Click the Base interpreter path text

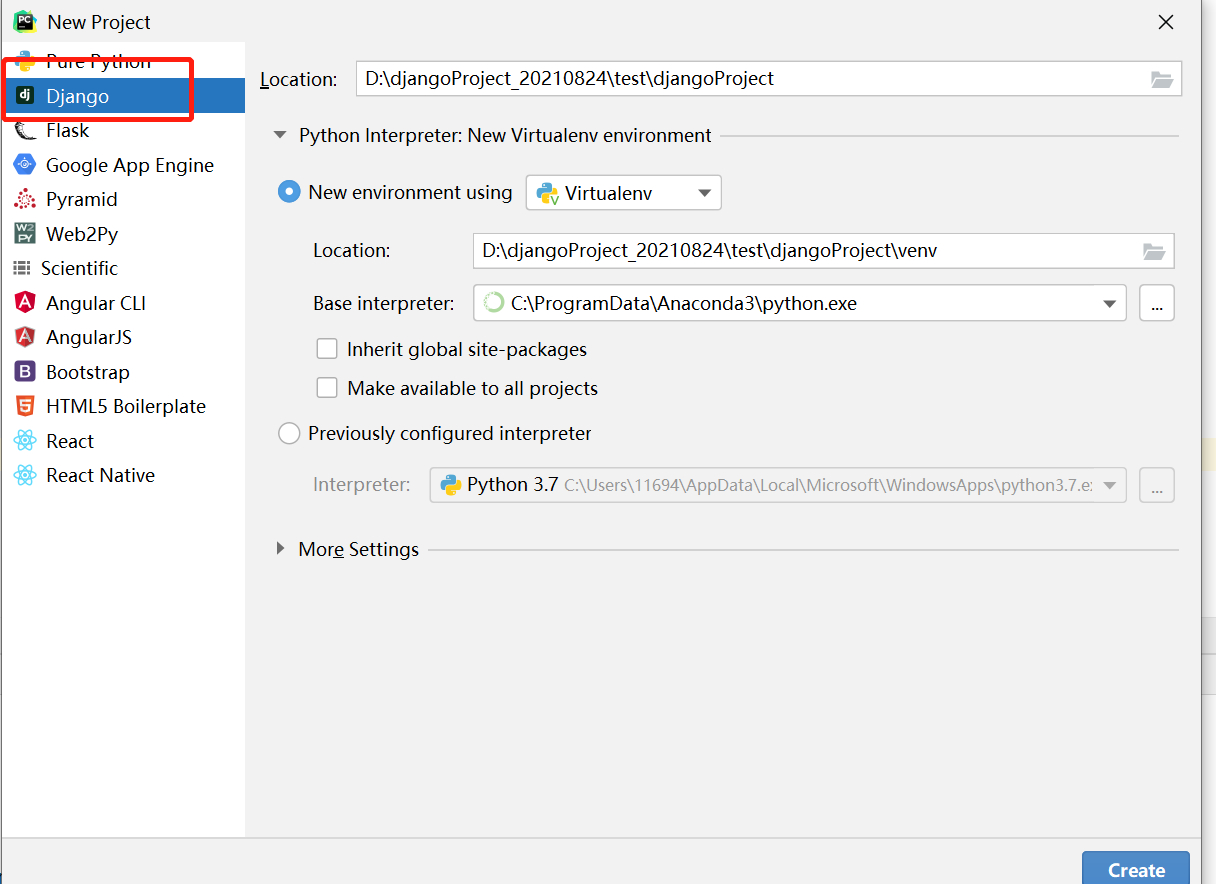[x=683, y=303]
